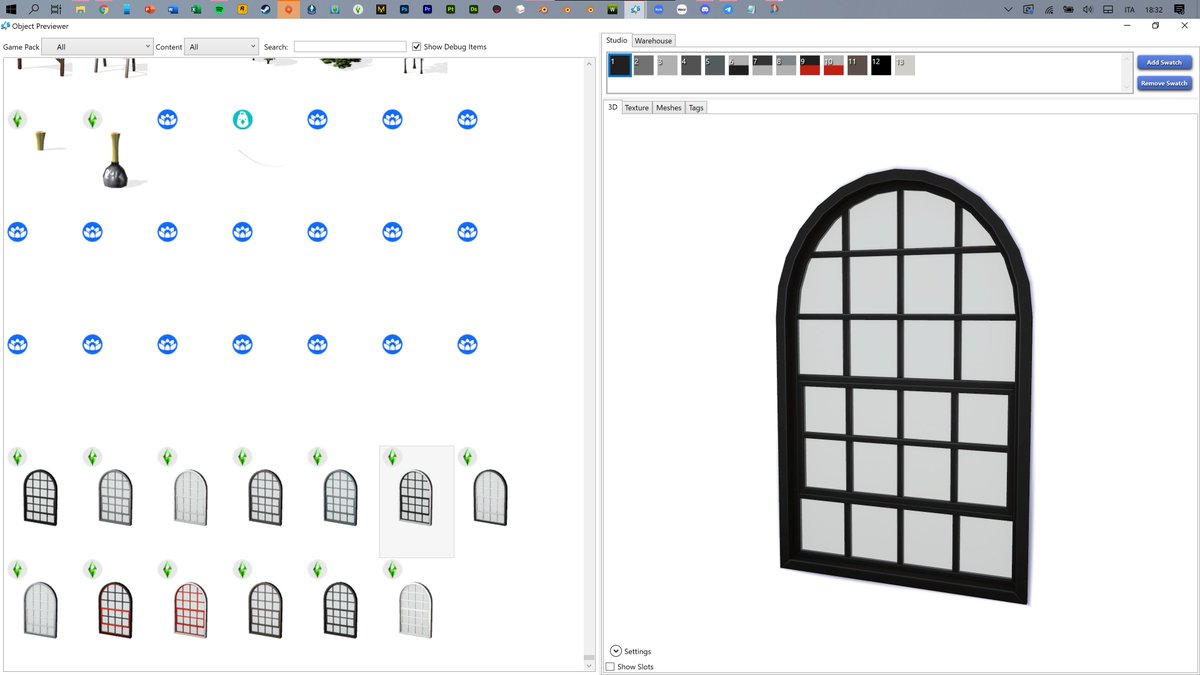Expand hidden system tray icons chevron
The width and height of the screenshot is (1200, 675).
[1008, 9]
